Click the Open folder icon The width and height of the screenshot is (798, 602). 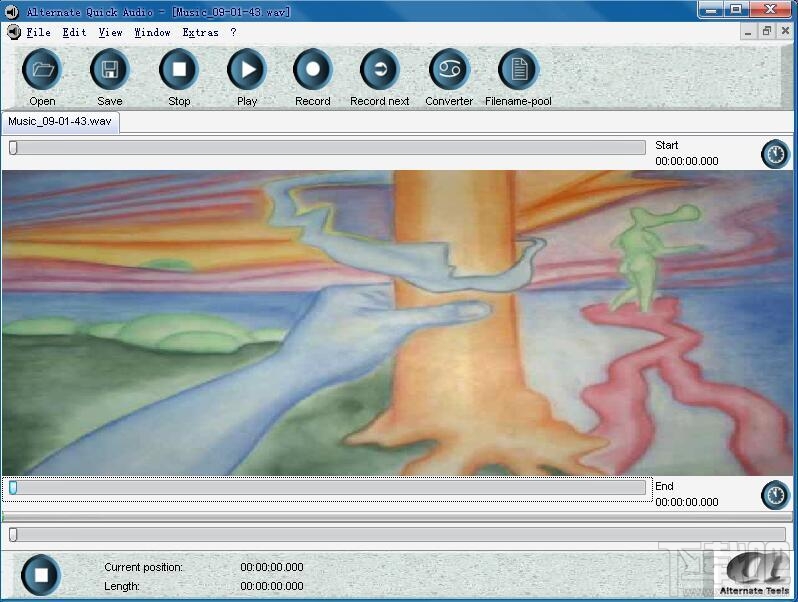click(x=42, y=70)
